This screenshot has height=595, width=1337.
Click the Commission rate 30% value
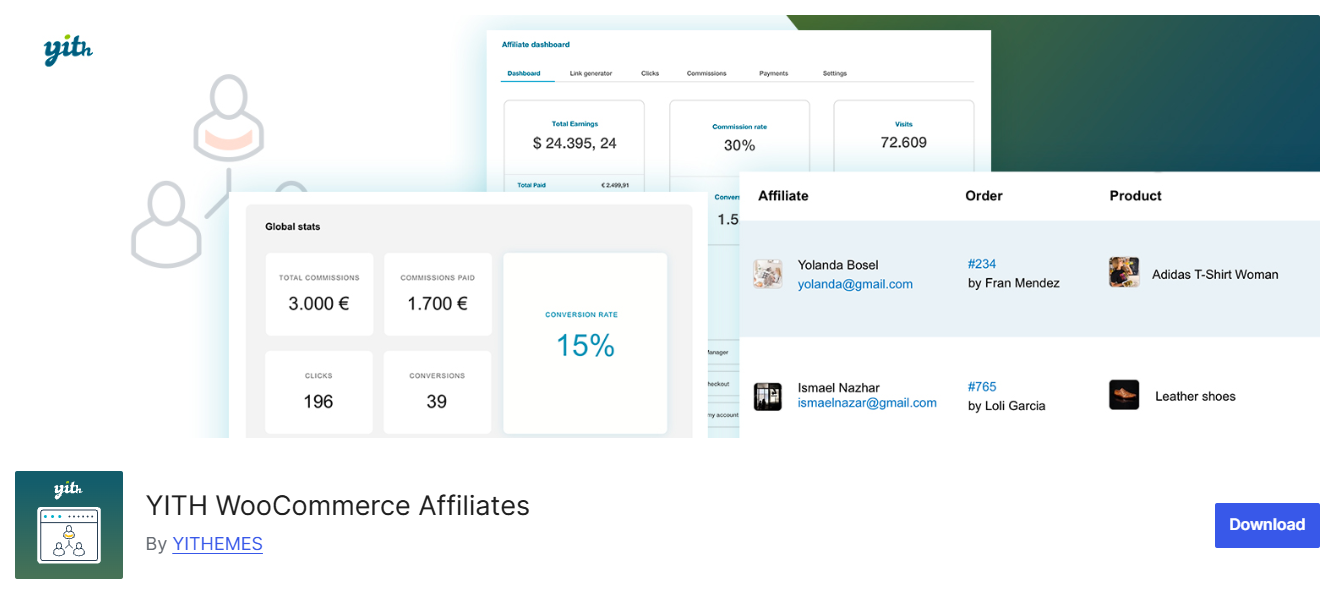pos(739,145)
